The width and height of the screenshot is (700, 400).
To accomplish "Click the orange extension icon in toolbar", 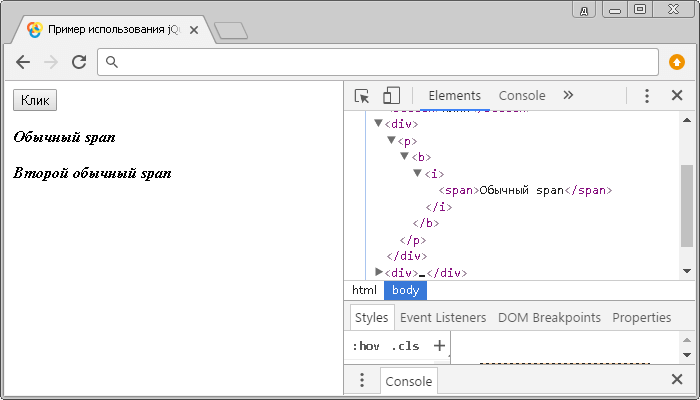I will [677, 62].
